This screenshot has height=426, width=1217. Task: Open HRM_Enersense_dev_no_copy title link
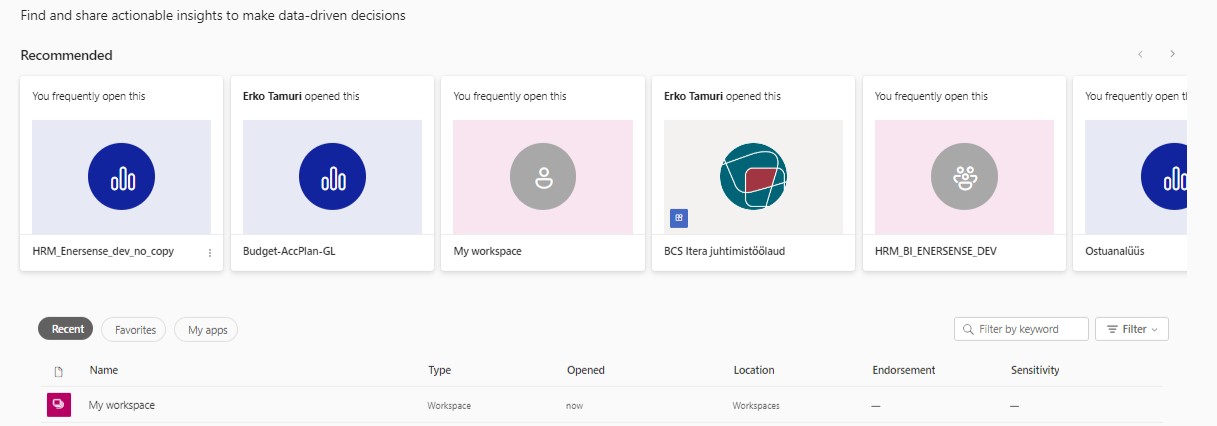coord(103,251)
